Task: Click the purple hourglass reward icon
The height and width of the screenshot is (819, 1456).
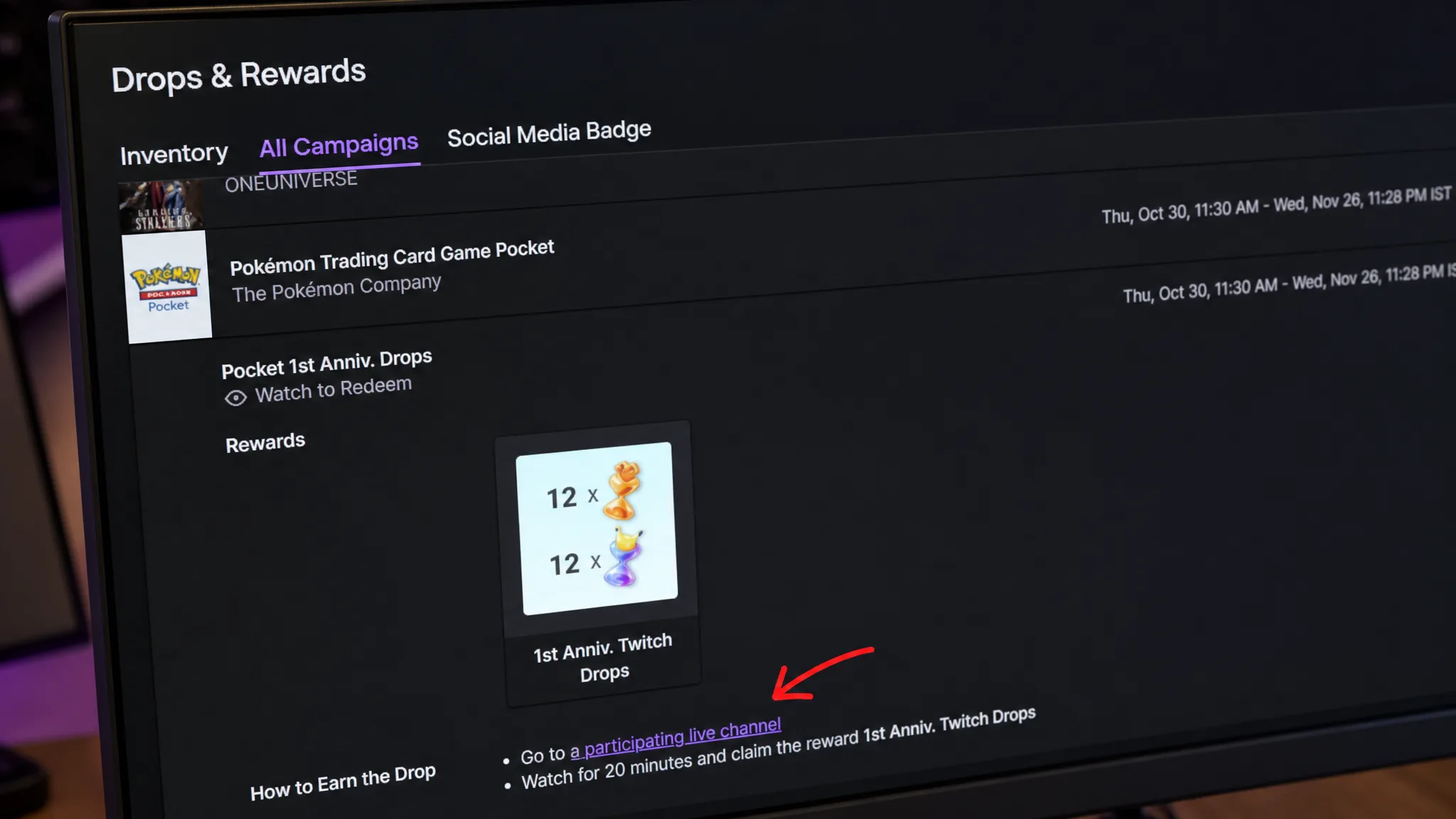Action: (x=624, y=559)
